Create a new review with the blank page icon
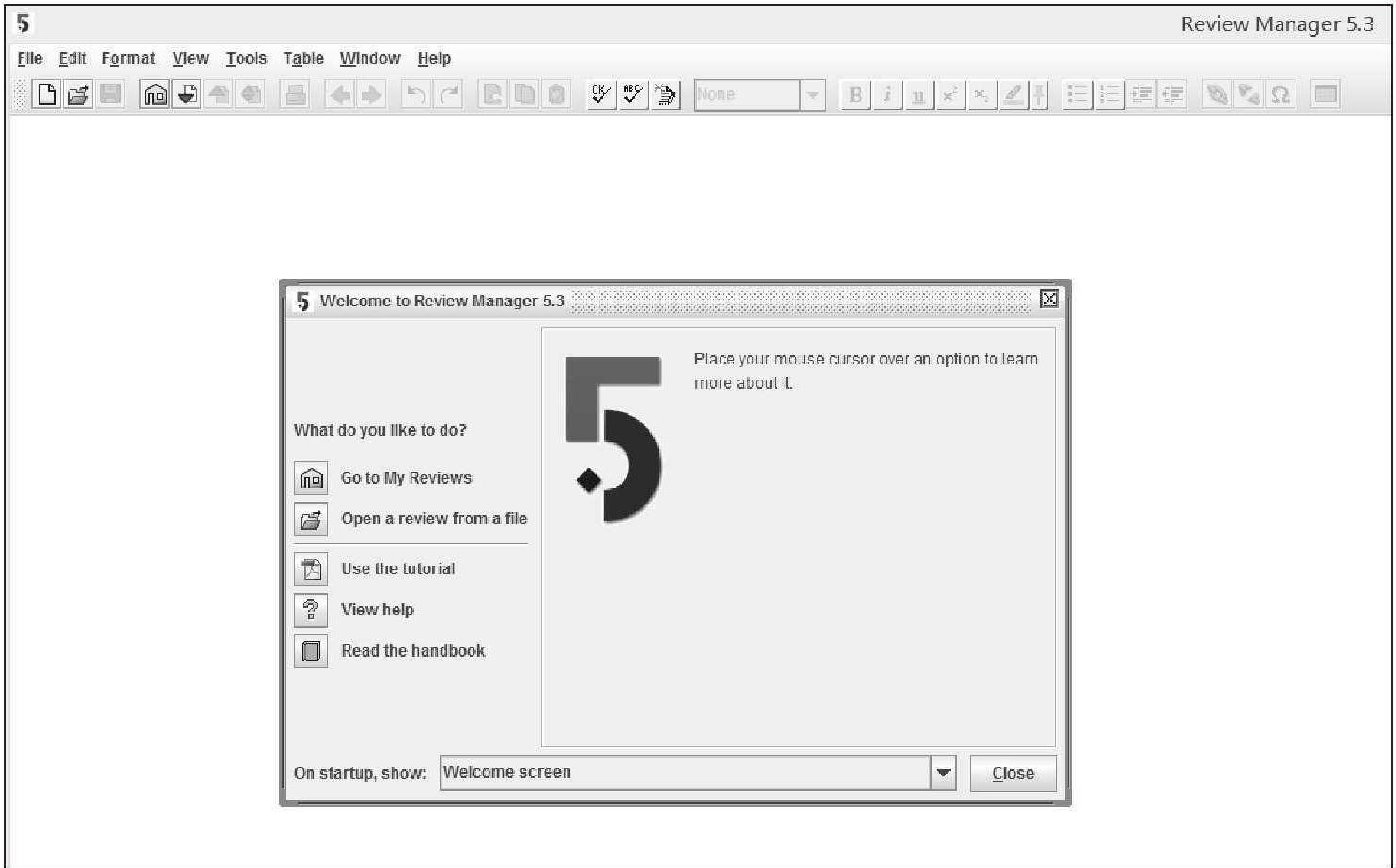Image resolution: width=1396 pixels, height=868 pixels. click(46, 94)
